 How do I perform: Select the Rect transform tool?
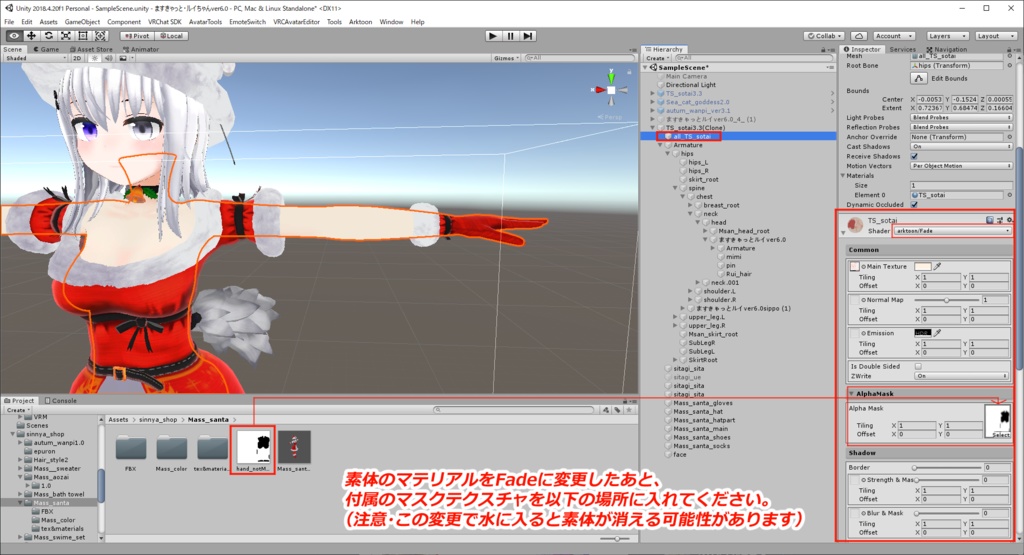tap(83, 36)
